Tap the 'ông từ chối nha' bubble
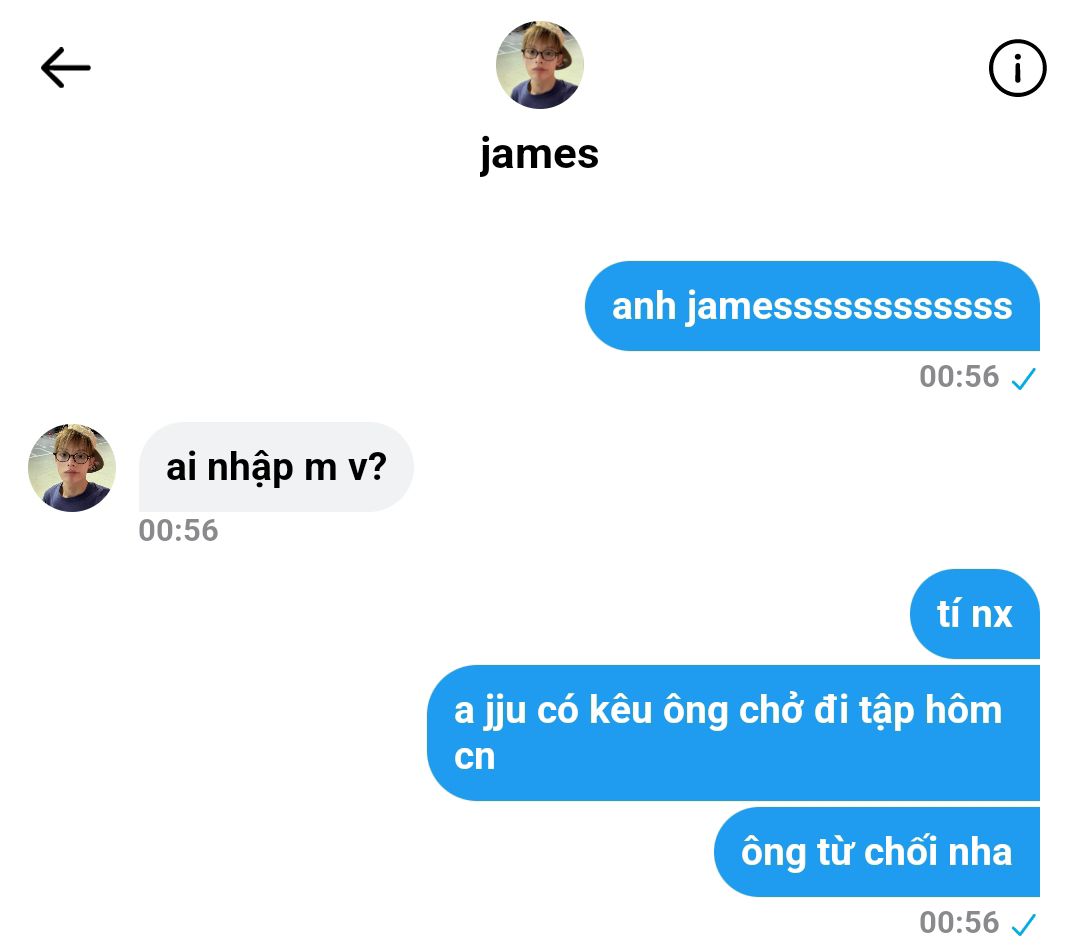This screenshot has width=1080, height=950. click(877, 852)
